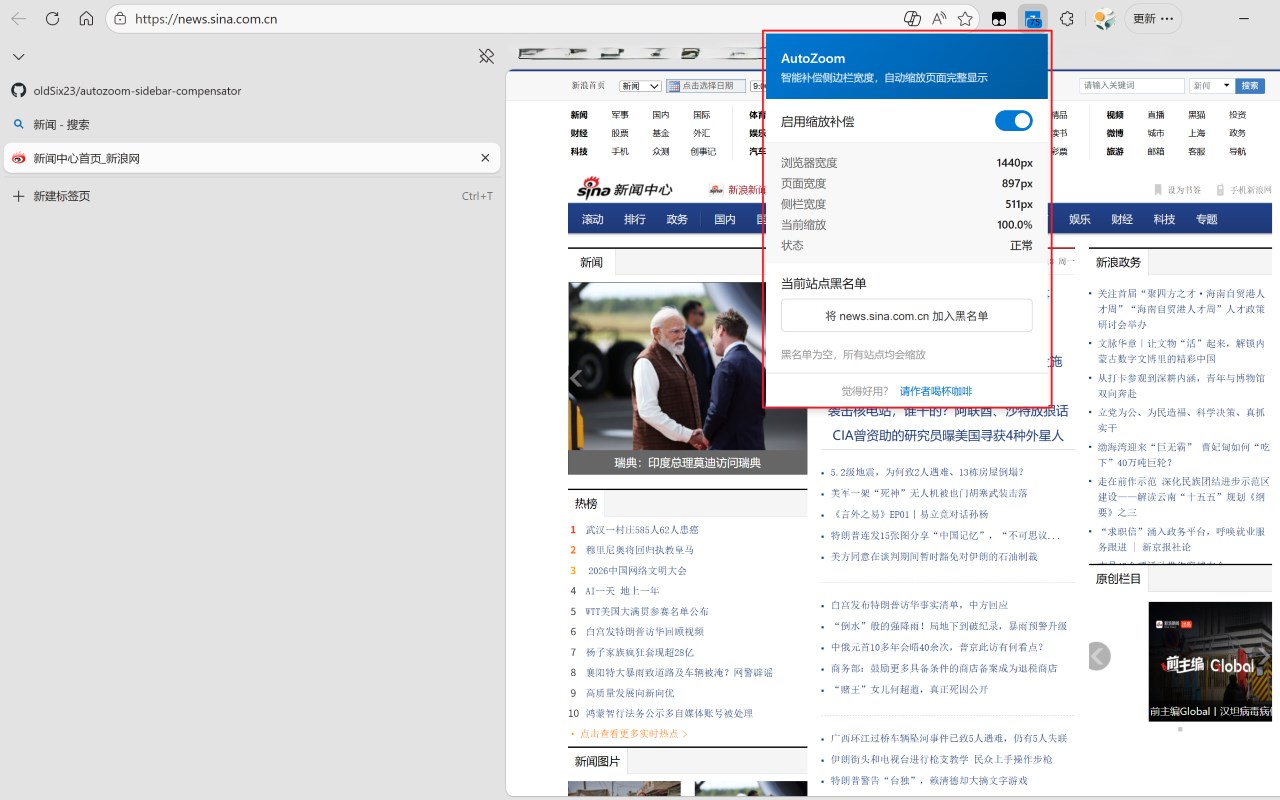Open the 5.2级地震 news headline
Screen dimensions: 1280x800
coord(927,472)
